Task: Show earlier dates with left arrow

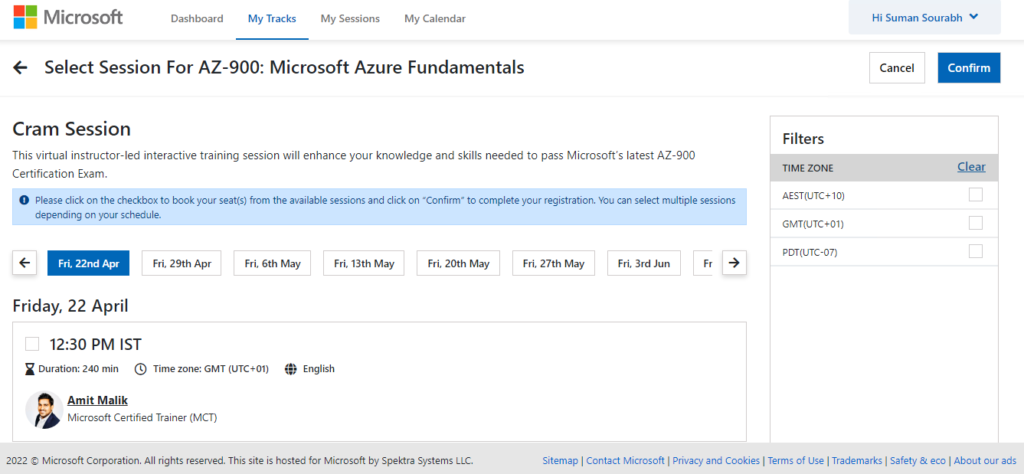Action: click(25, 263)
